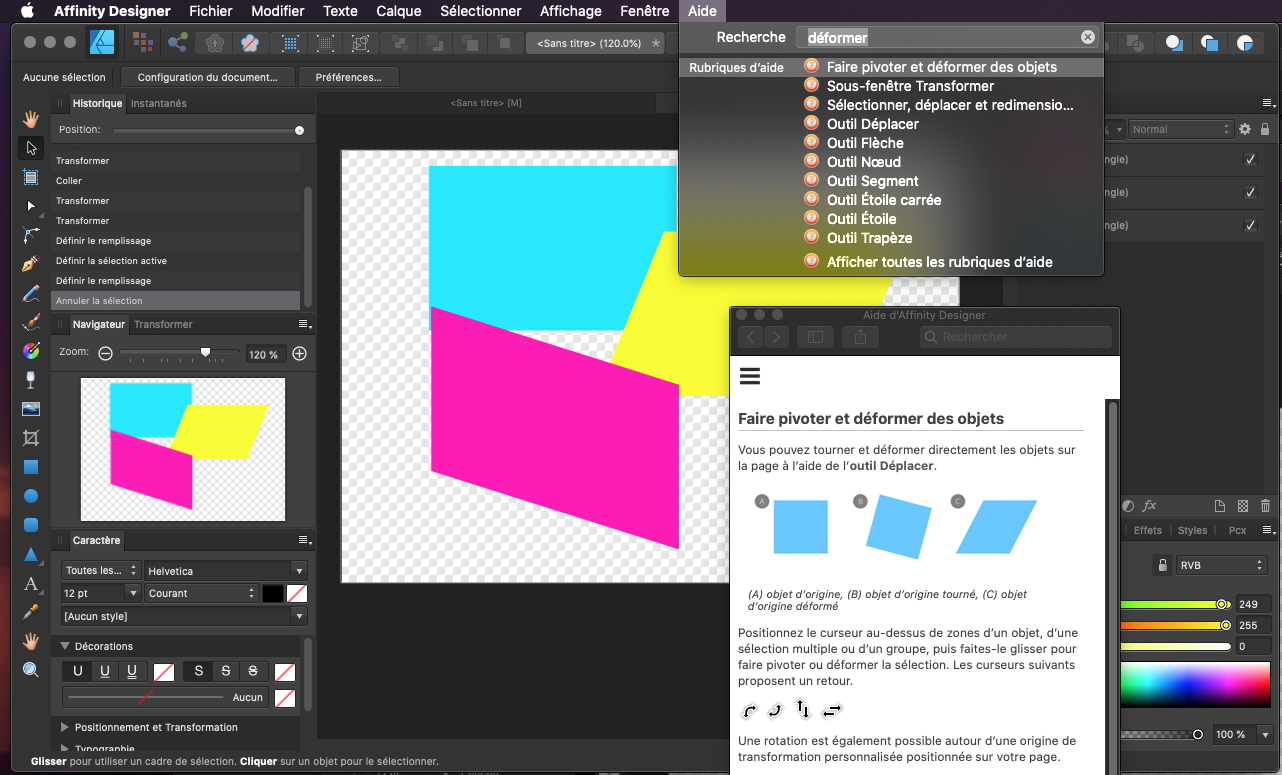
Task: Click zoom out minus button in Navigateur
Action: [x=105, y=354]
